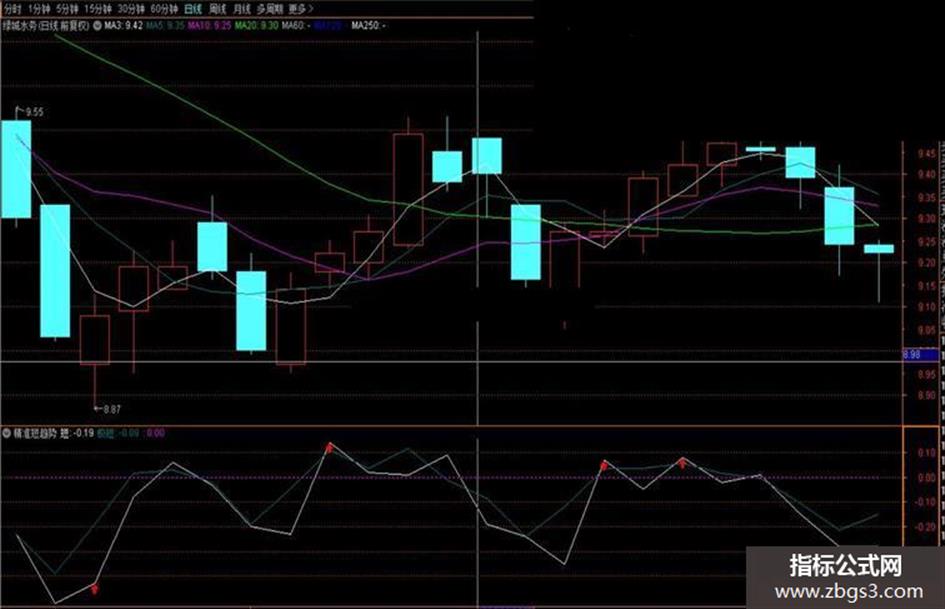The width and height of the screenshot is (945, 609).
Task: Expand the 更多 more periods menu
Action: pos(301,9)
